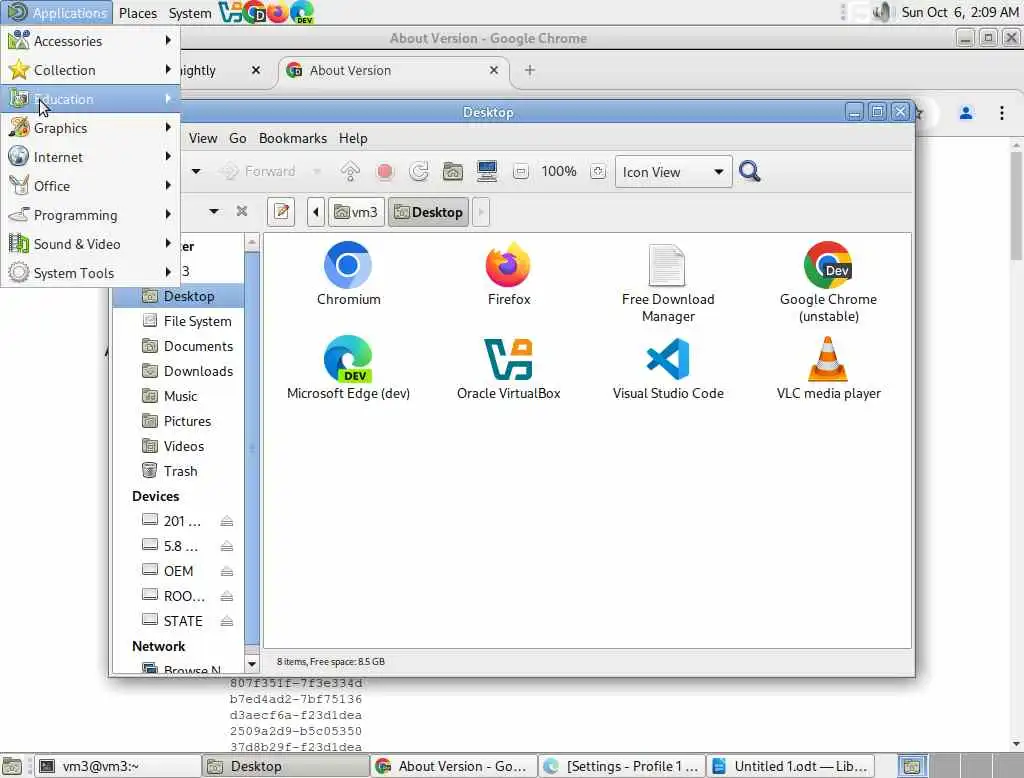Click the Chrome profile avatar icon
Screen dimensions: 1024x778
click(x=965, y=113)
